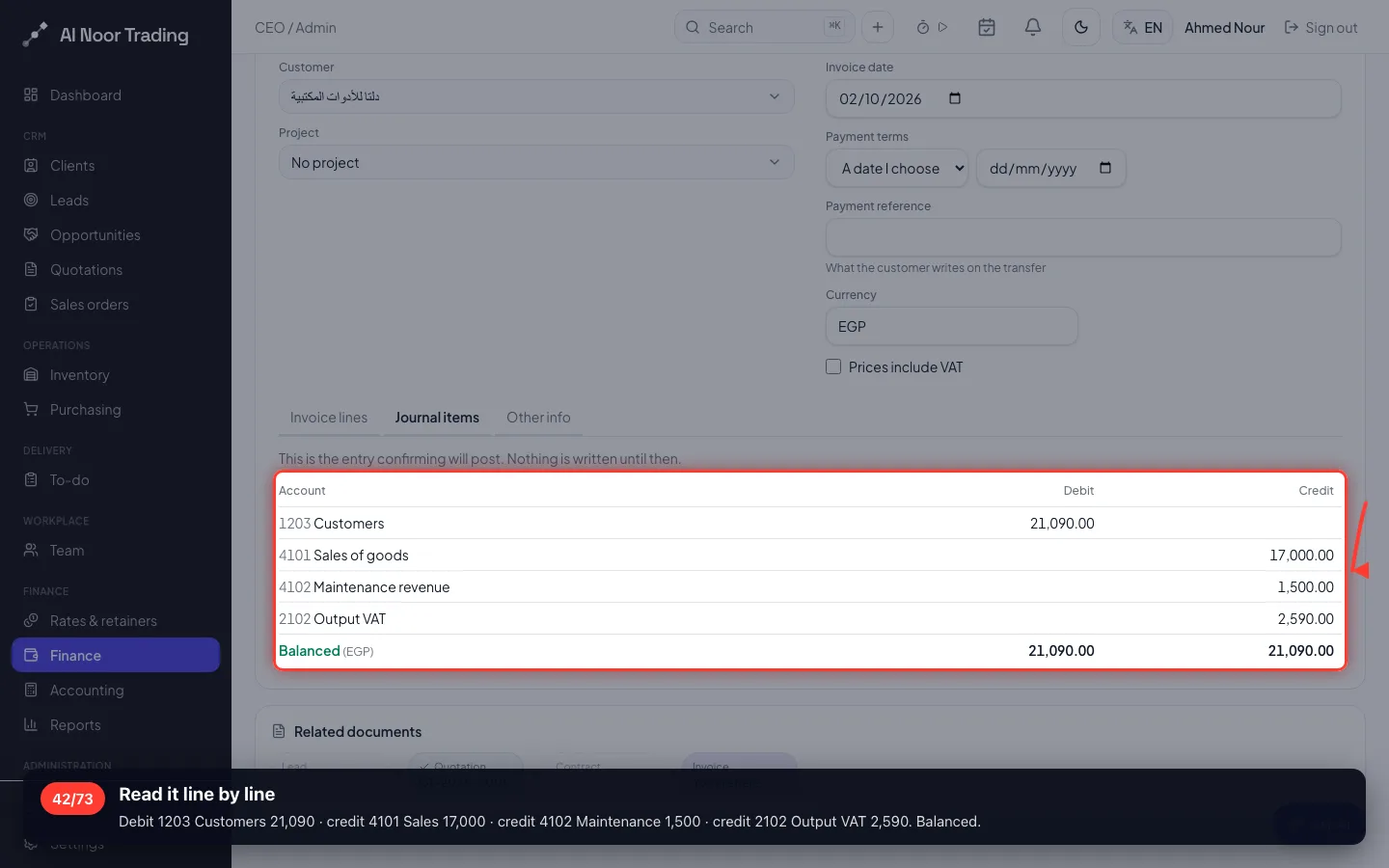Open Reports in the sidebar
Screen dimensions: 1389x868
click(116, 725)
